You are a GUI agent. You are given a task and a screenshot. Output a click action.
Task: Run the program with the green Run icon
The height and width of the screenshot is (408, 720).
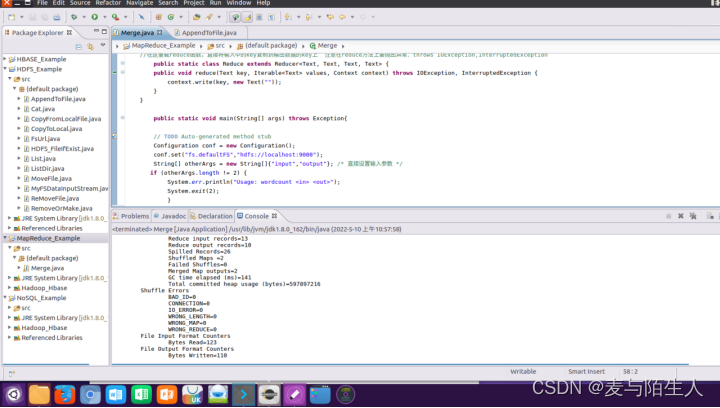[95, 17]
